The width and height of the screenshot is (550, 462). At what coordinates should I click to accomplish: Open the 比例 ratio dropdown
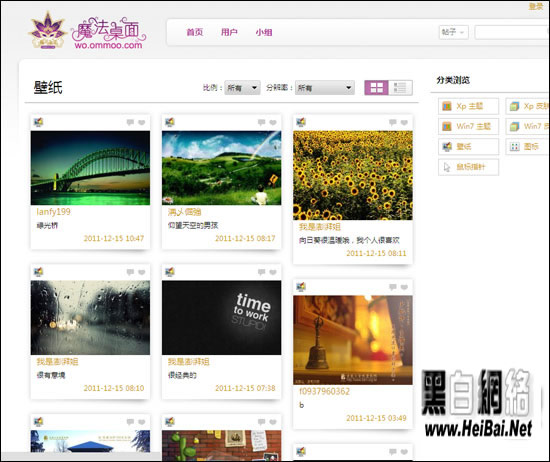pyautogui.click(x=242, y=88)
